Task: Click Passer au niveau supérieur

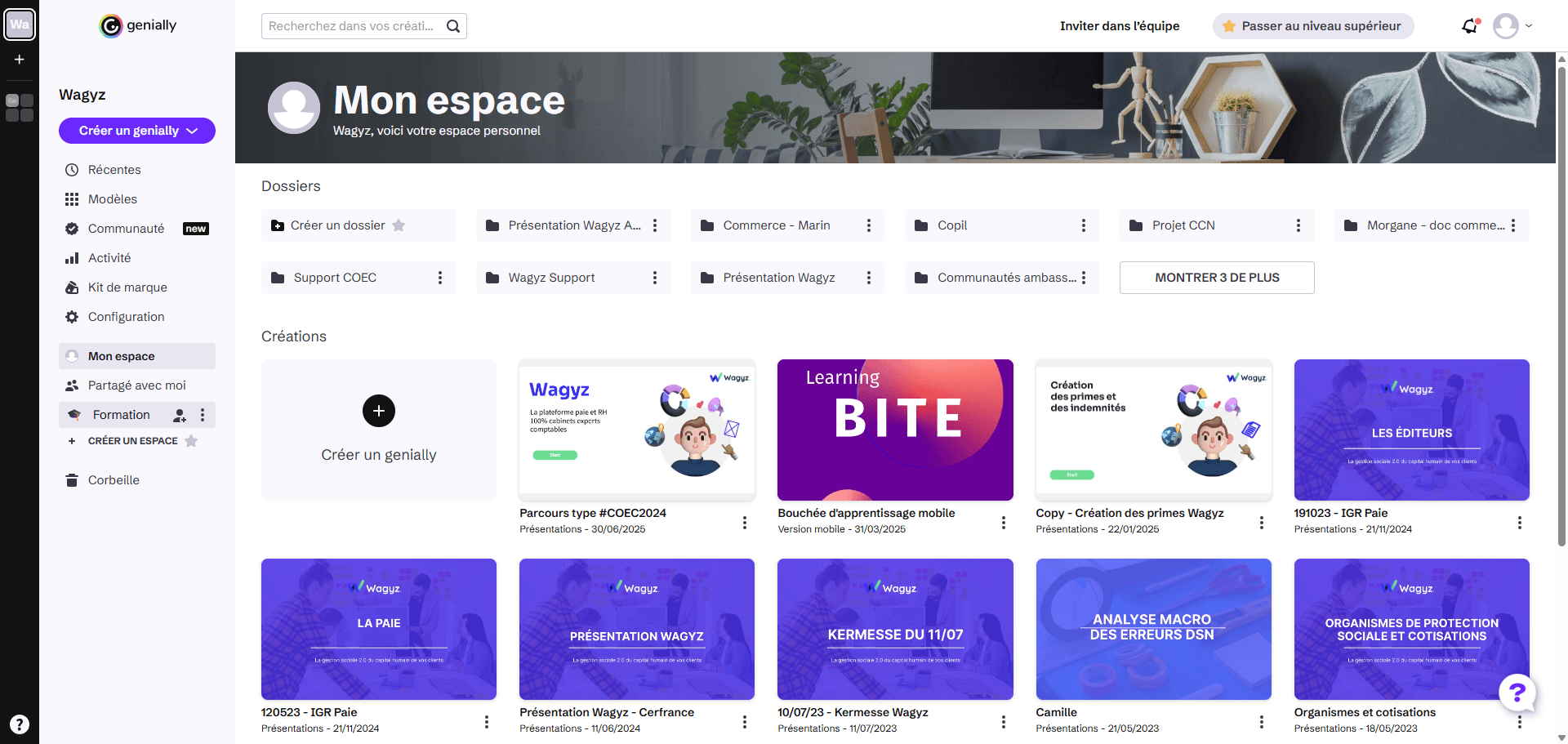Action: (x=1313, y=26)
